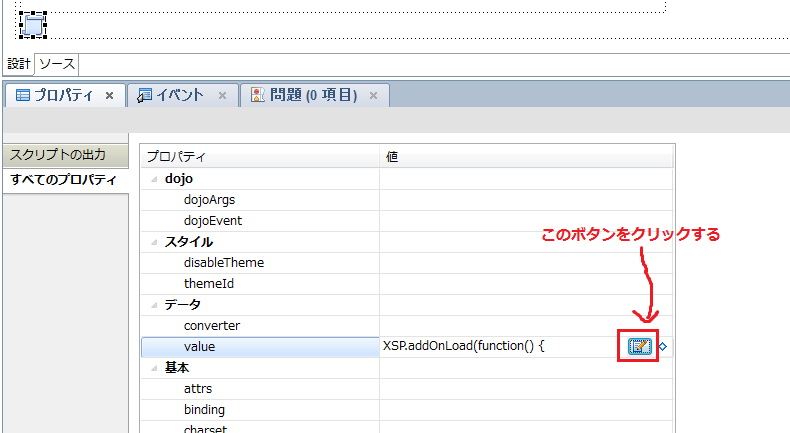Select the charset property row

coord(260,427)
